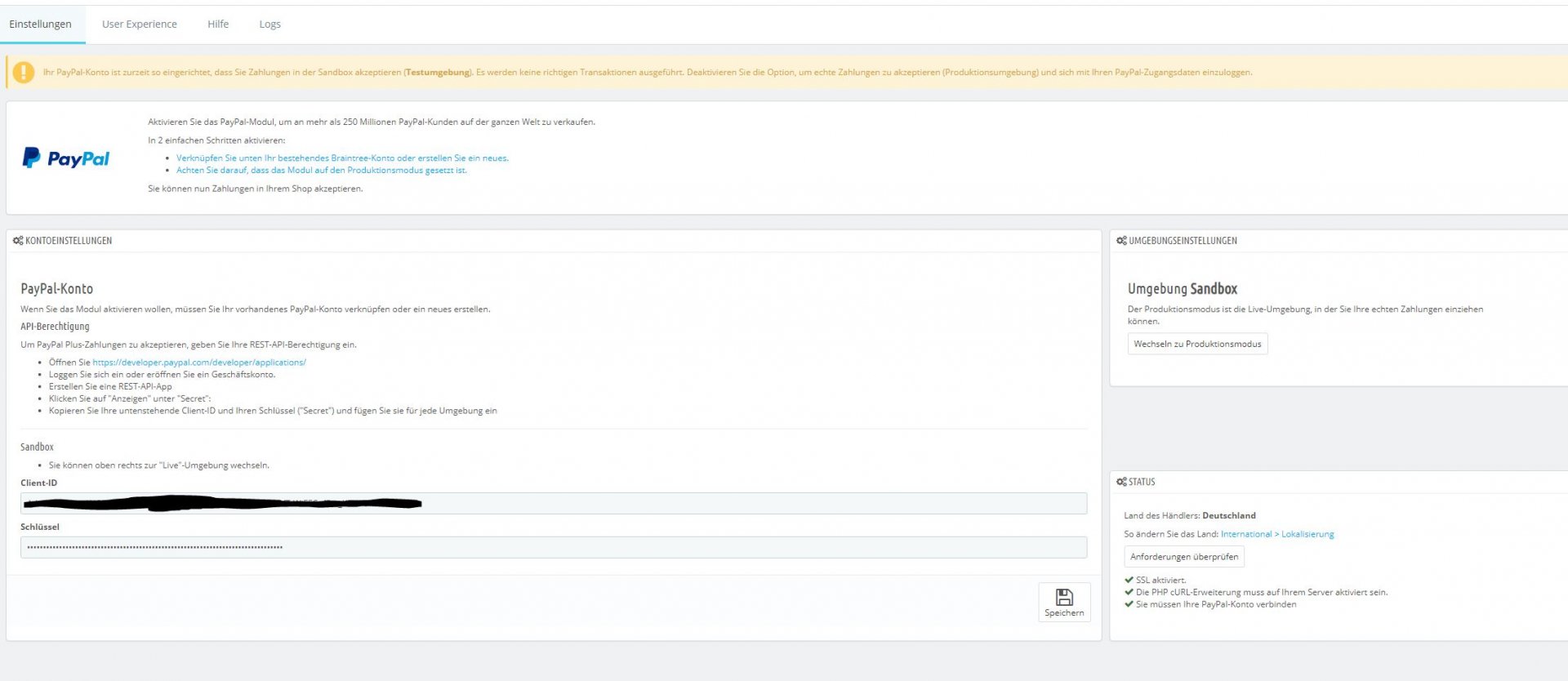1568x681 pixels.
Task: Click the KONTOEINSTELLUNGEN panel title
Action: pos(69,241)
